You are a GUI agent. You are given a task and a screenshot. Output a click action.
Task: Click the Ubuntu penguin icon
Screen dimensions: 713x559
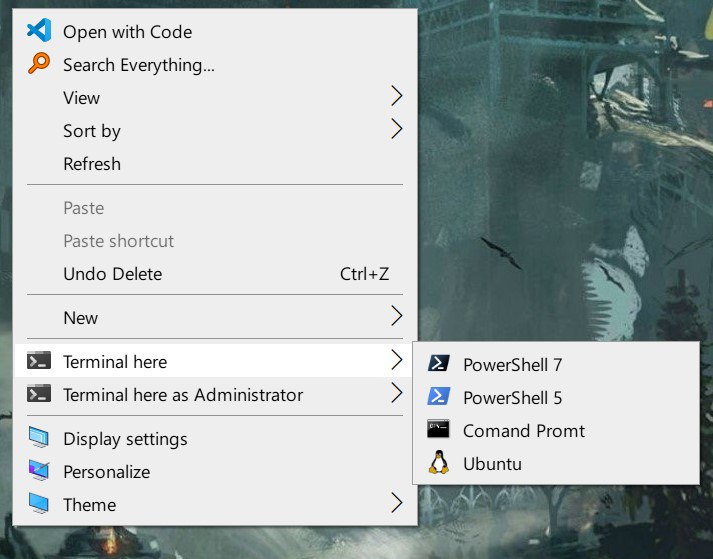coord(439,462)
